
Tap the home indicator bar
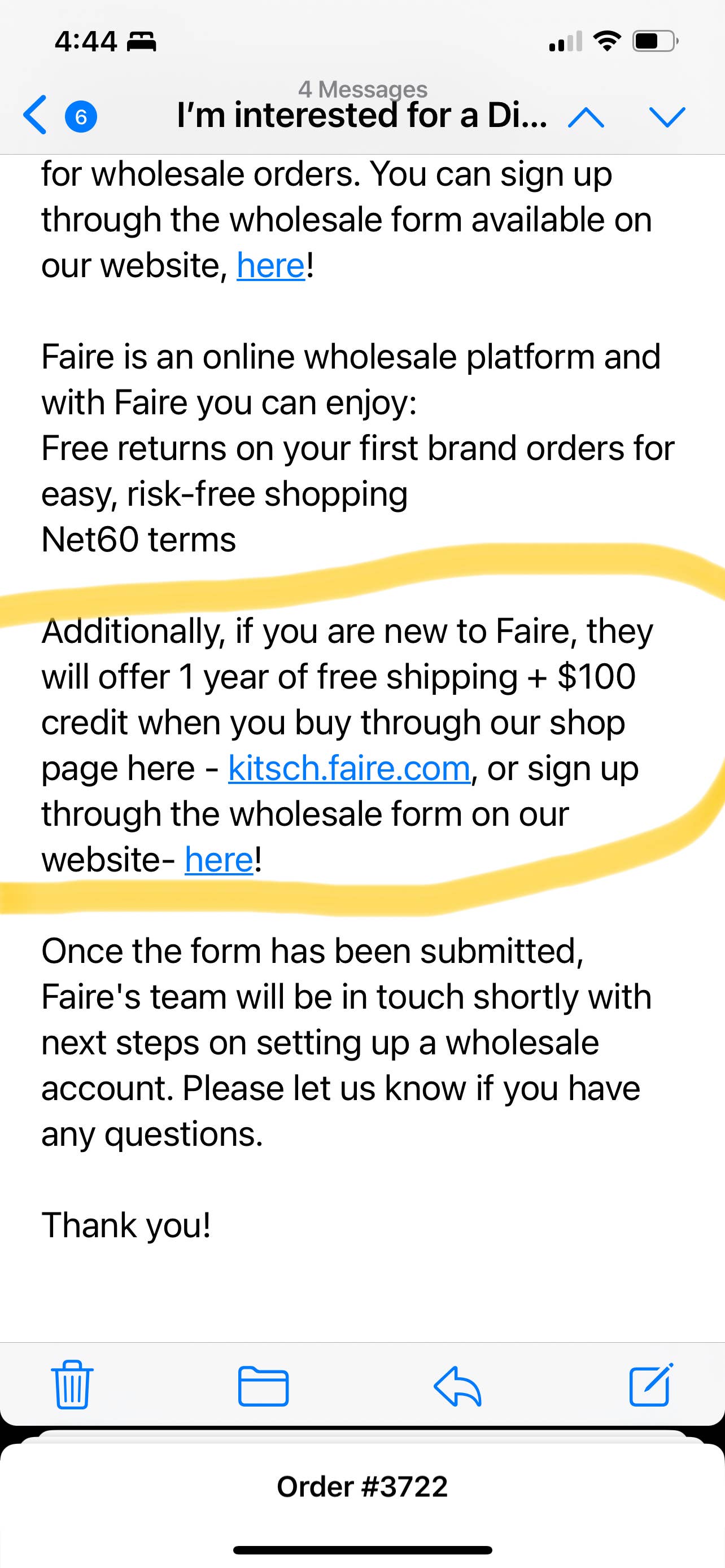362,1550
